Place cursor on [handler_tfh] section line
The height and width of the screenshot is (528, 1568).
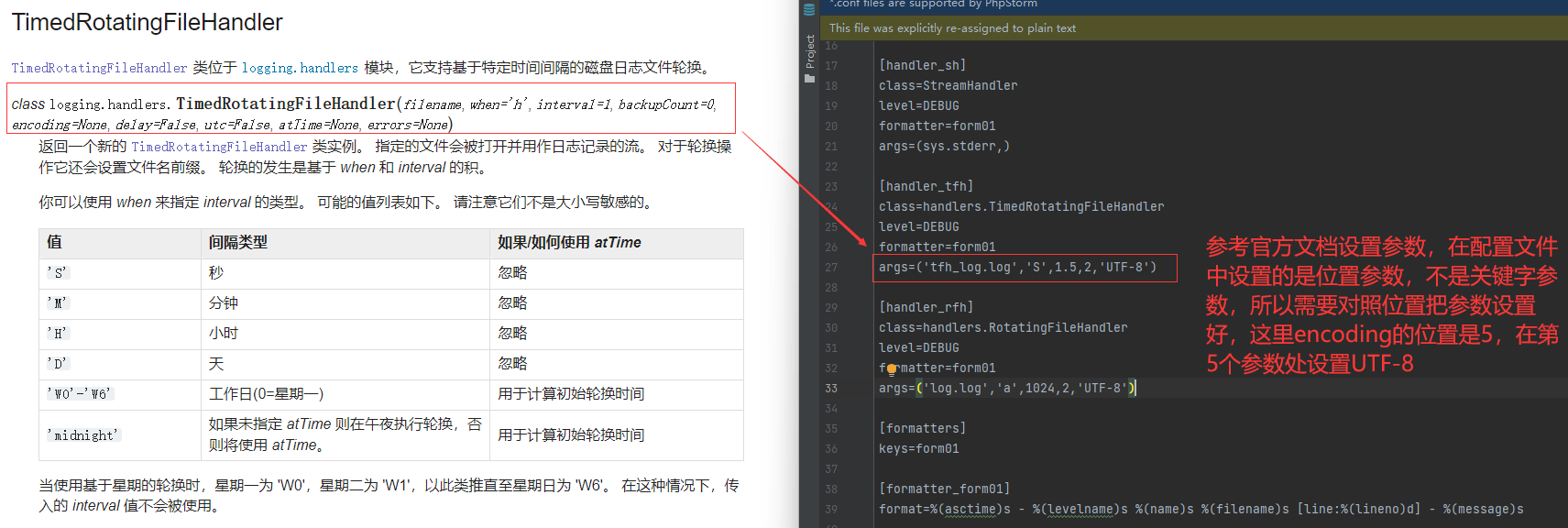tap(926, 186)
